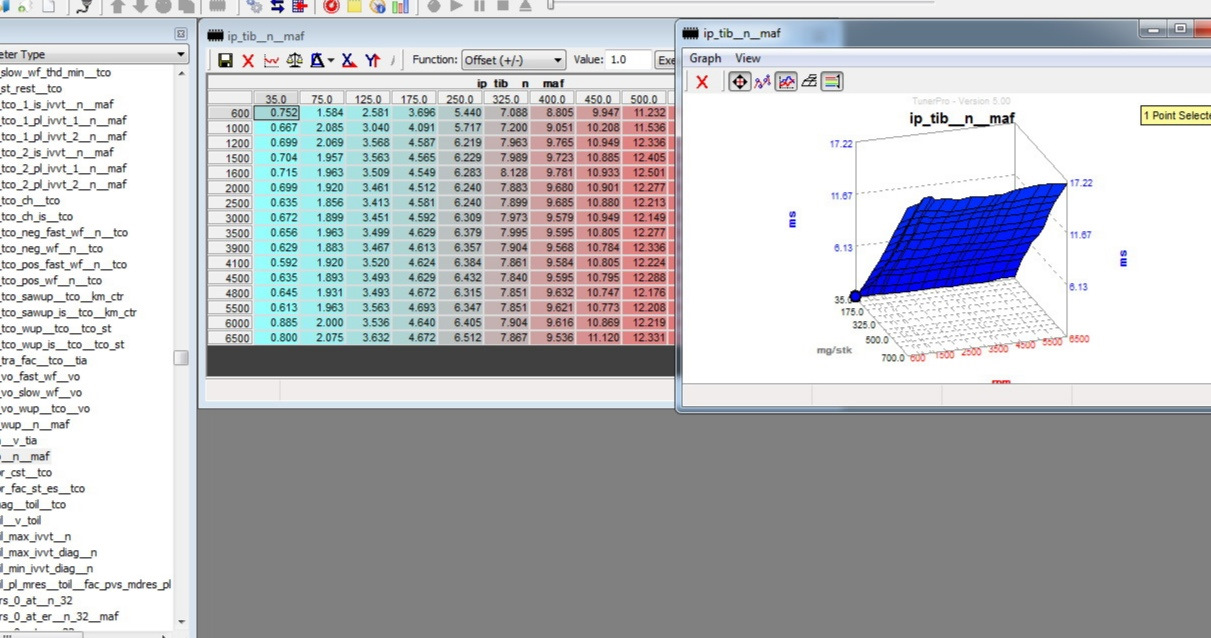Select the table cell with value 0.885

pos(276,323)
